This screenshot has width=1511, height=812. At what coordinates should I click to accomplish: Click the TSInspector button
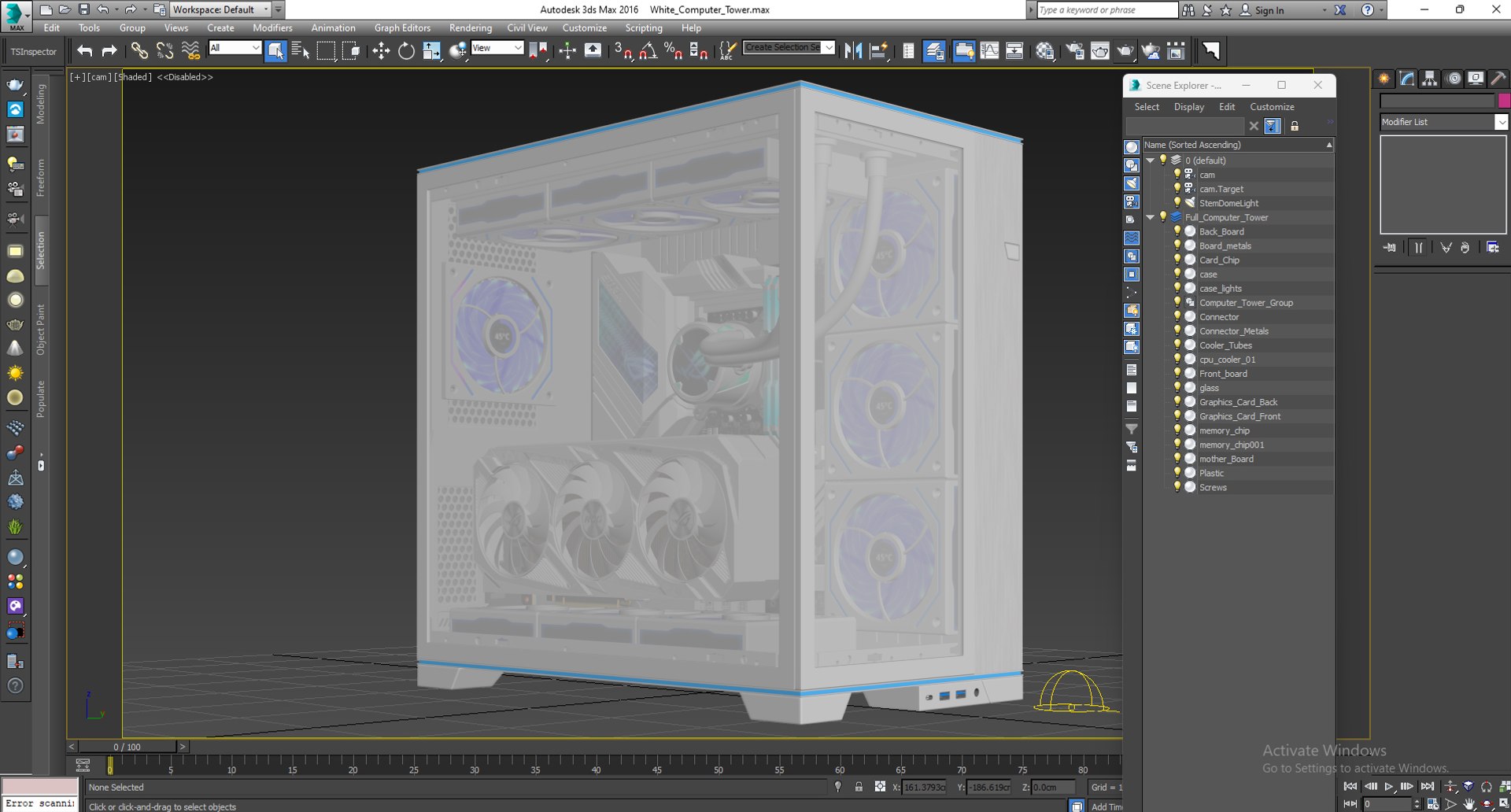tap(34, 52)
